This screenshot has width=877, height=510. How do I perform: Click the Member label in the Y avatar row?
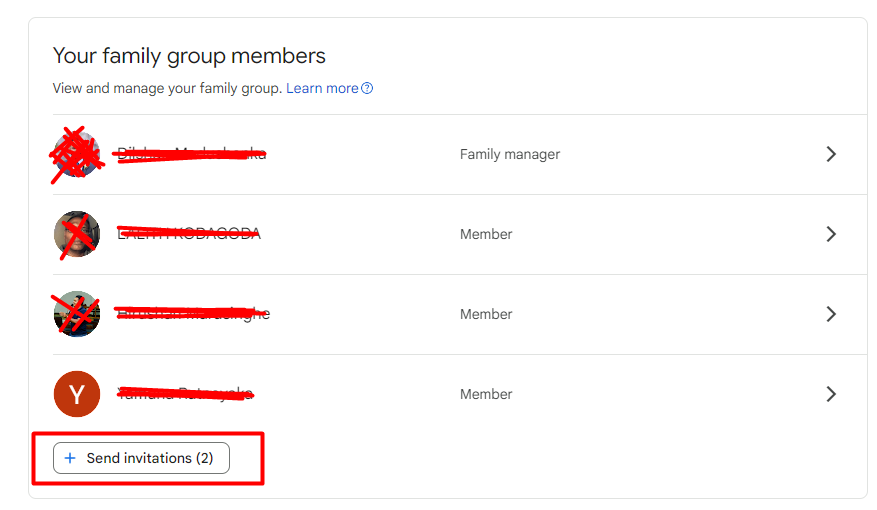pyautogui.click(x=486, y=394)
